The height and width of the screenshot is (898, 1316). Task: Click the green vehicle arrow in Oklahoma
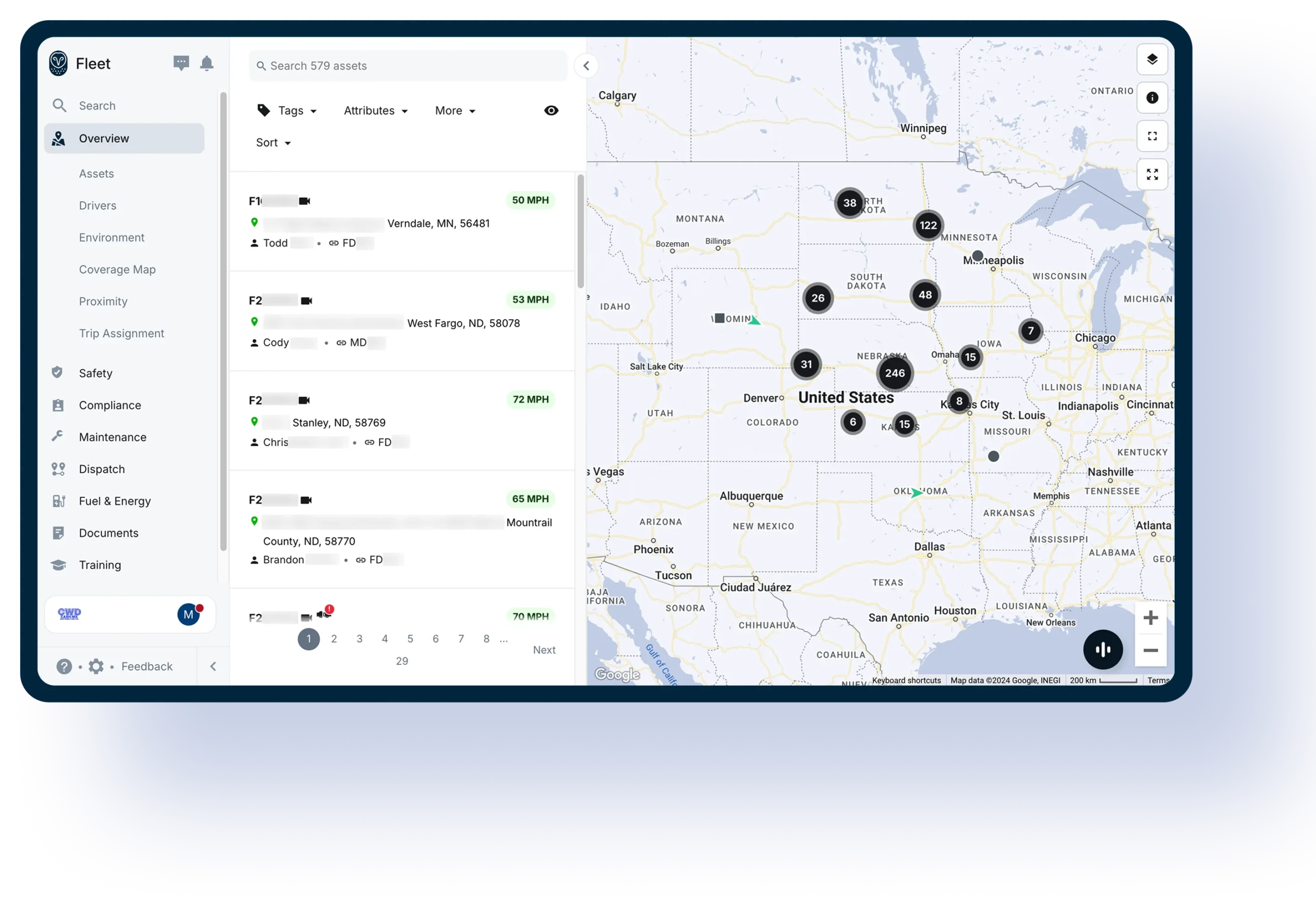click(917, 492)
